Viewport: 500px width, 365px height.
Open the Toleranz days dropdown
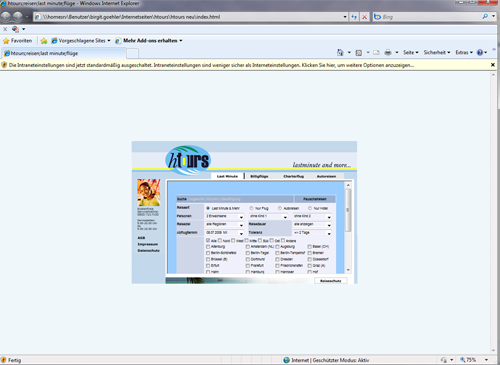point(312,233)
